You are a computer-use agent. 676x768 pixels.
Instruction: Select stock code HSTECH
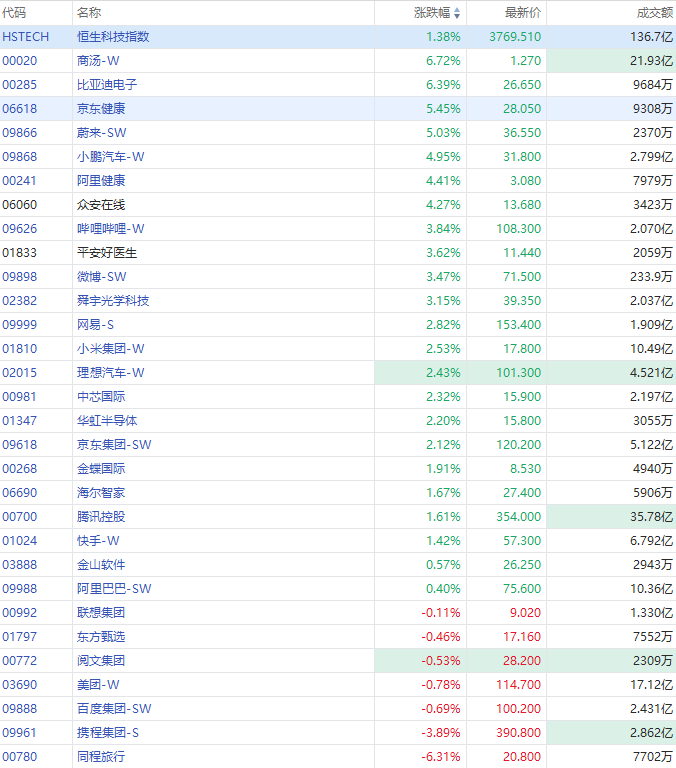pyautogui.click(x=25, y=37)
